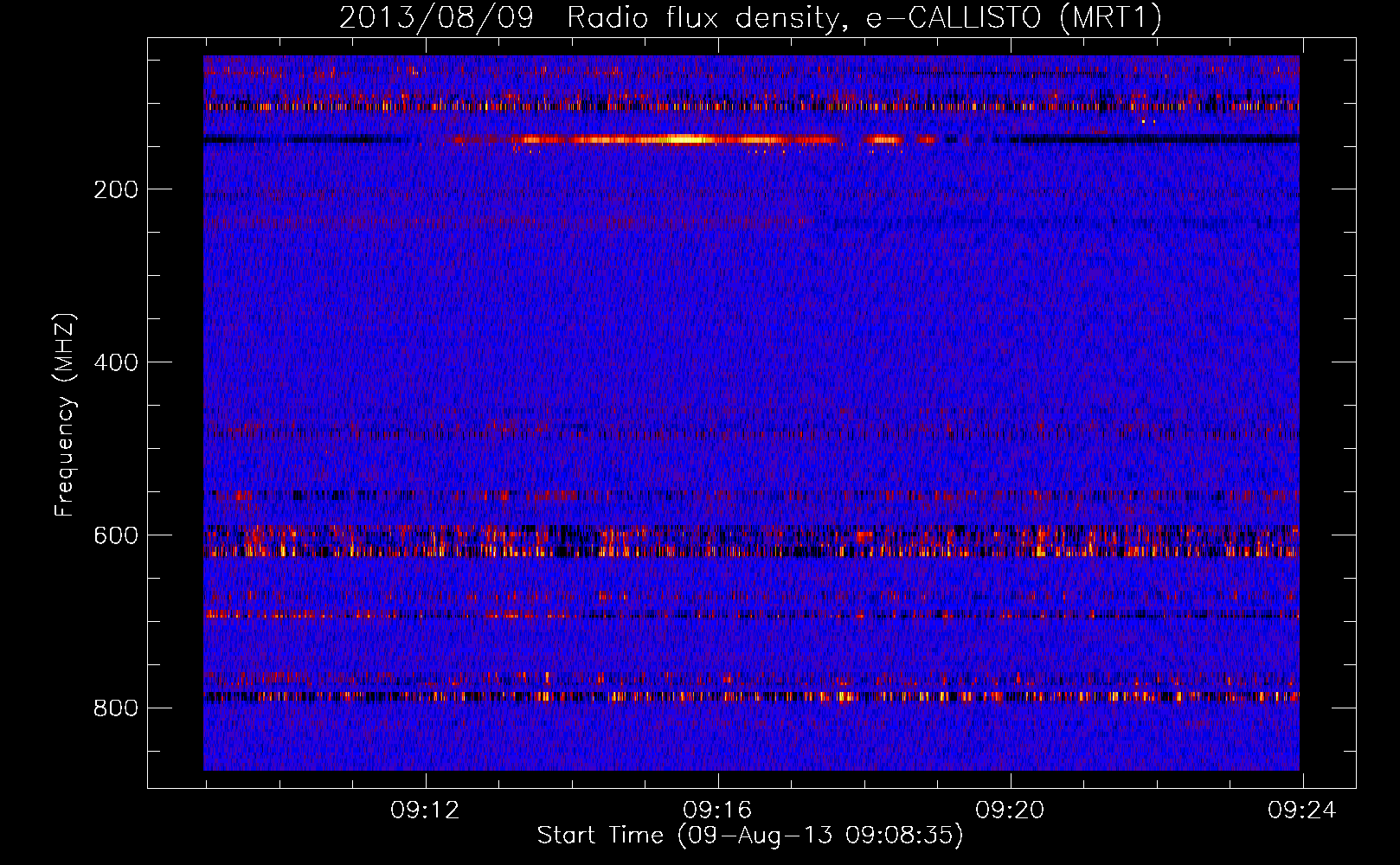Click the 800 frequency tick label
The image size is (1400, 865).
116,708
